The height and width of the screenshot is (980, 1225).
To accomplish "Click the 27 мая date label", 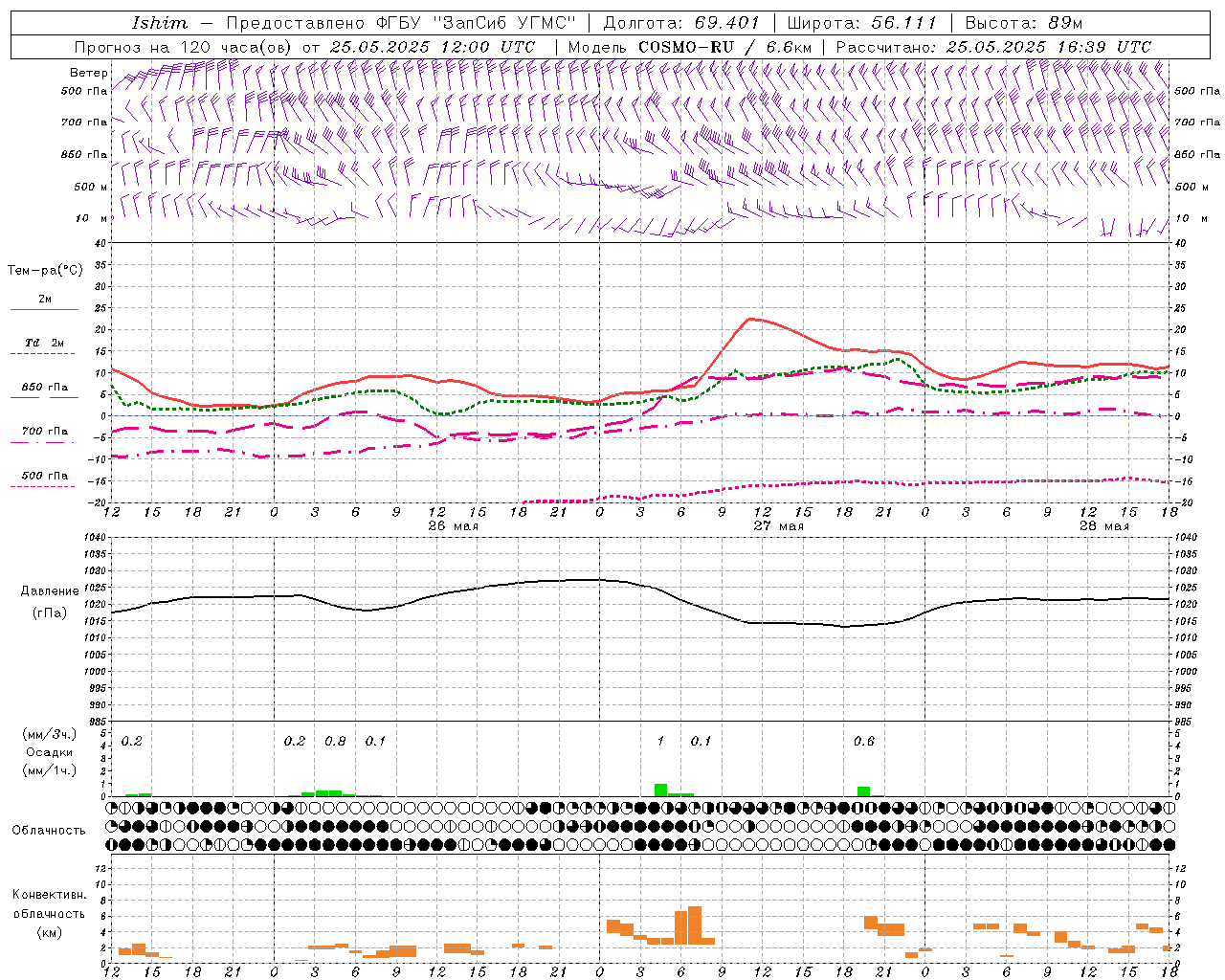I will (778, 526).
